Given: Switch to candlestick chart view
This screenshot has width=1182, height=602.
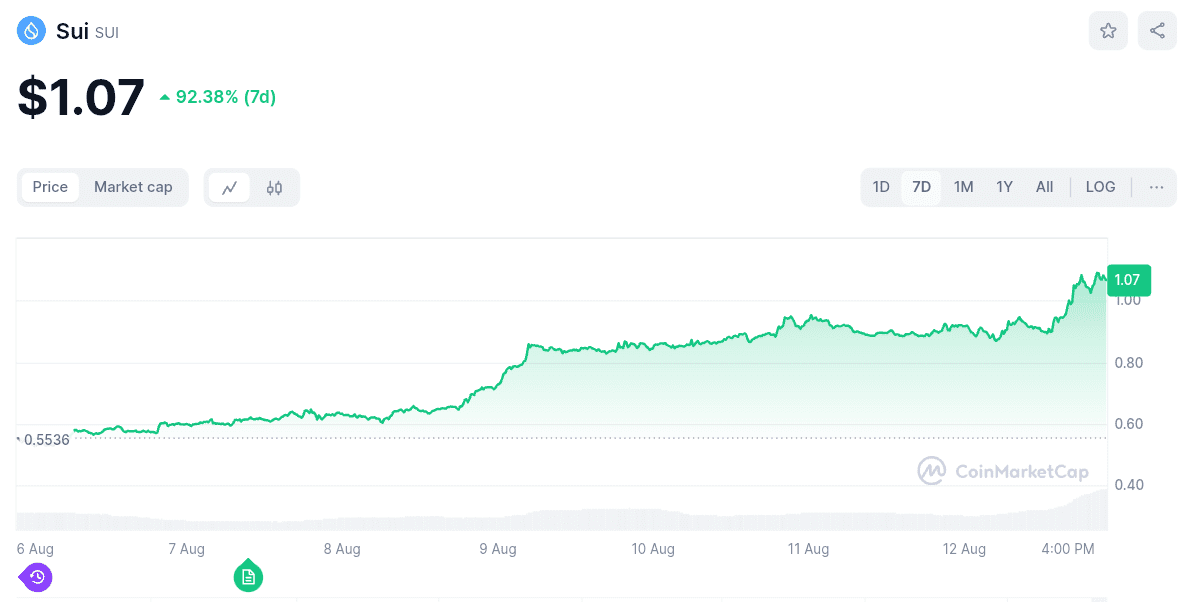Looking at the screenshot, I should tap(275, 187).
